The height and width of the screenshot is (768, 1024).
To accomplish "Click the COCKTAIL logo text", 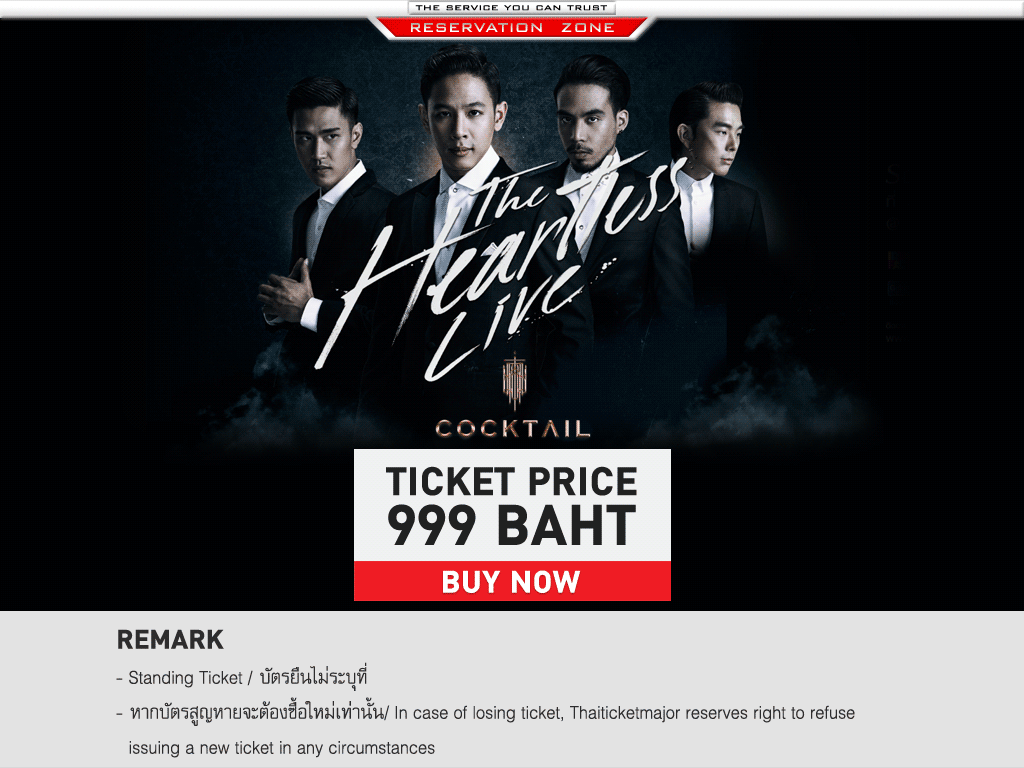I will tap(513, 428).
